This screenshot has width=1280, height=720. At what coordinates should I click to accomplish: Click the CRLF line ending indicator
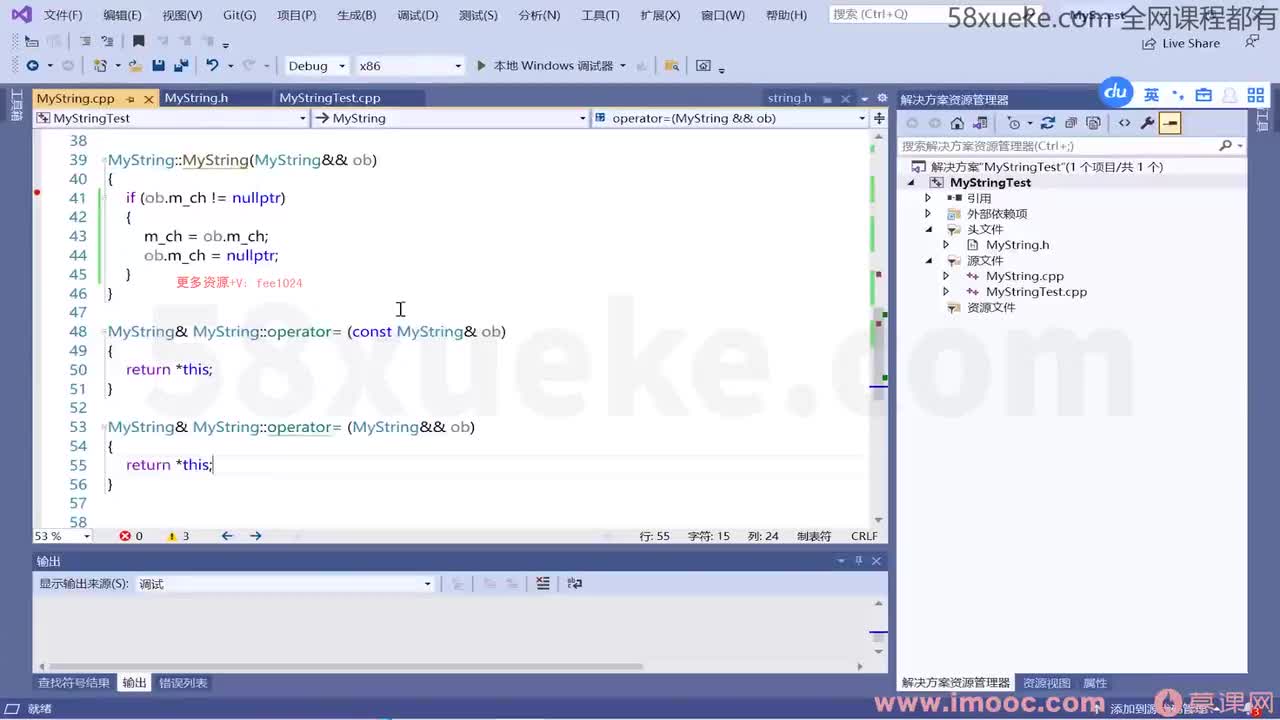[864, 536]
